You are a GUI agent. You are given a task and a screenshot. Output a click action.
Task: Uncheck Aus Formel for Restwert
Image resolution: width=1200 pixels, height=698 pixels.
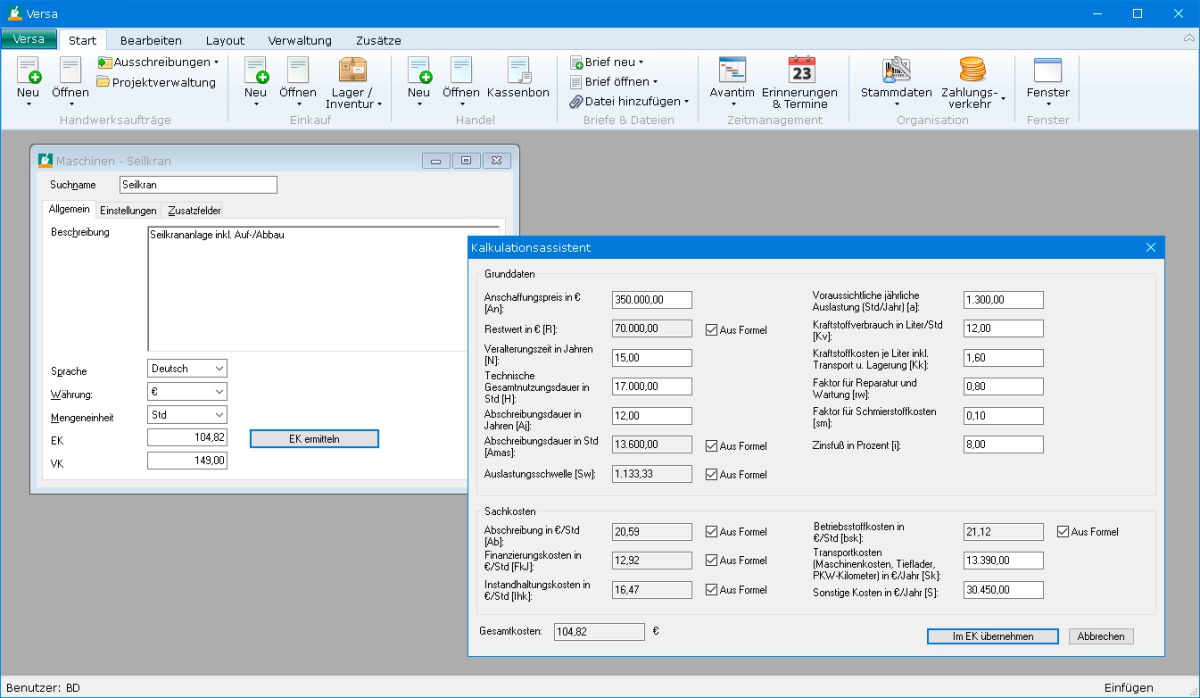(712, 330)
